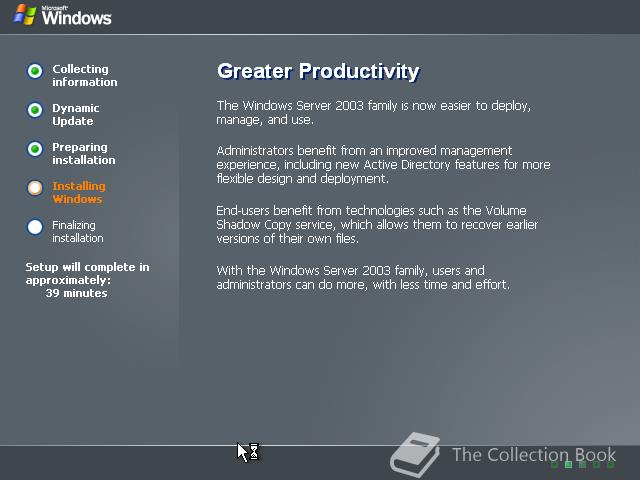The width and height of the screenshot is (640, 480).
Task: Click the green progress squares at bottom right
Action: (x=582, y=464)
